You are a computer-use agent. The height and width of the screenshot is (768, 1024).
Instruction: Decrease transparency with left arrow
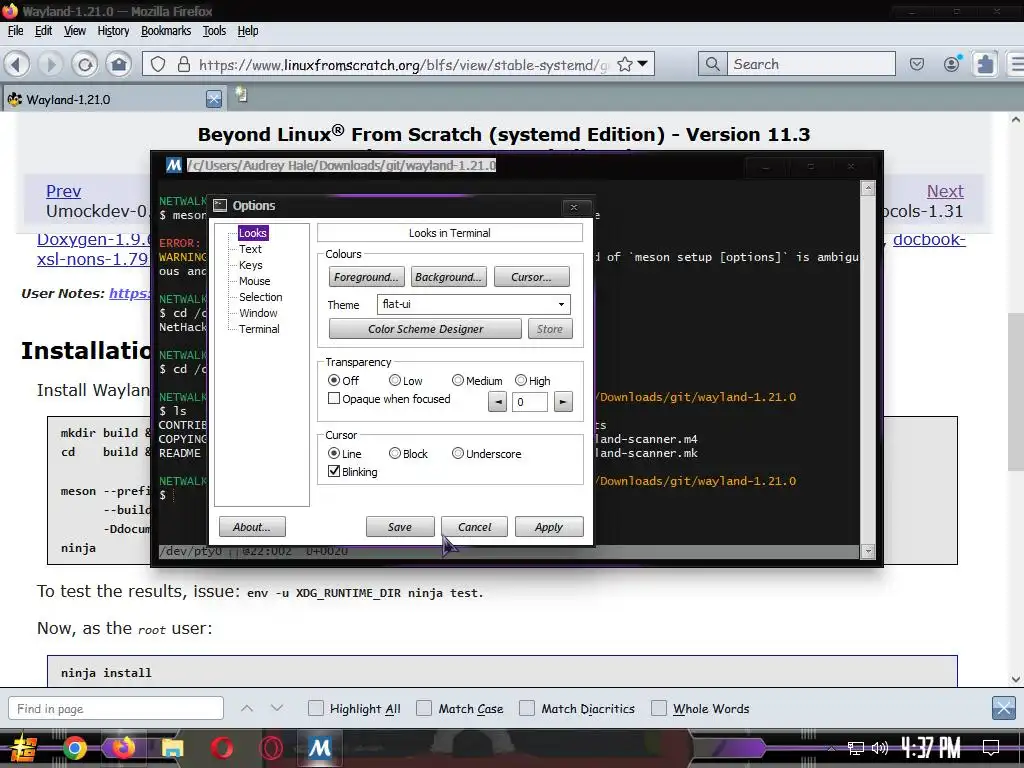point(498,402)
